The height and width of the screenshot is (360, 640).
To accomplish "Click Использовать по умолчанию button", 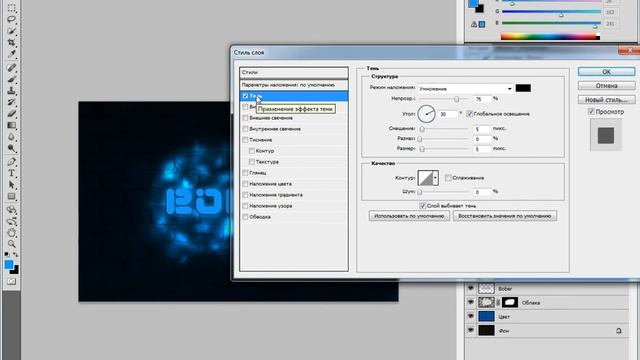I will point(409,216).
